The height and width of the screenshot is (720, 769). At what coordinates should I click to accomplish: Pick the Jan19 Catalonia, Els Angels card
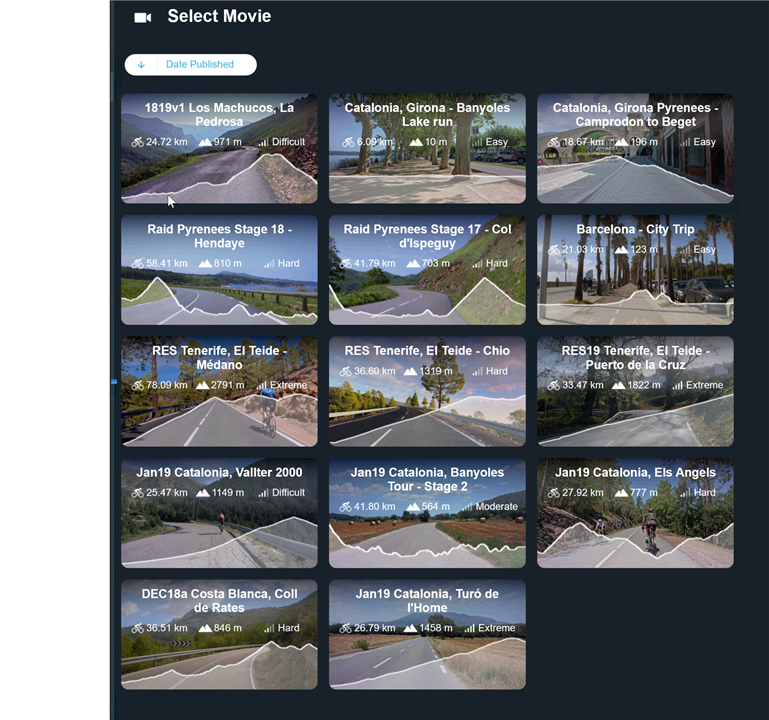coord(635,513)
